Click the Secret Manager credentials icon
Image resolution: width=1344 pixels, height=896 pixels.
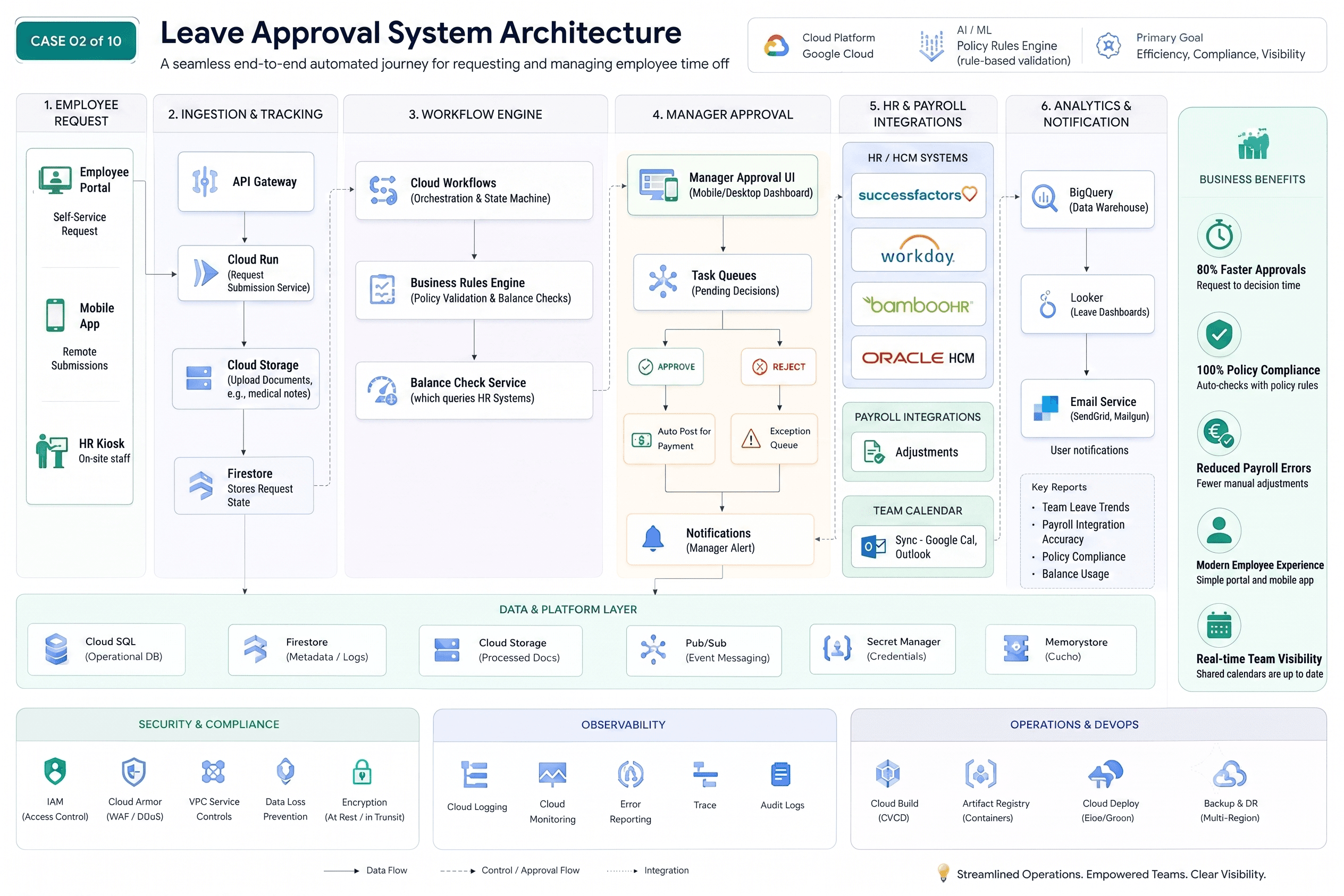point(837,648)
